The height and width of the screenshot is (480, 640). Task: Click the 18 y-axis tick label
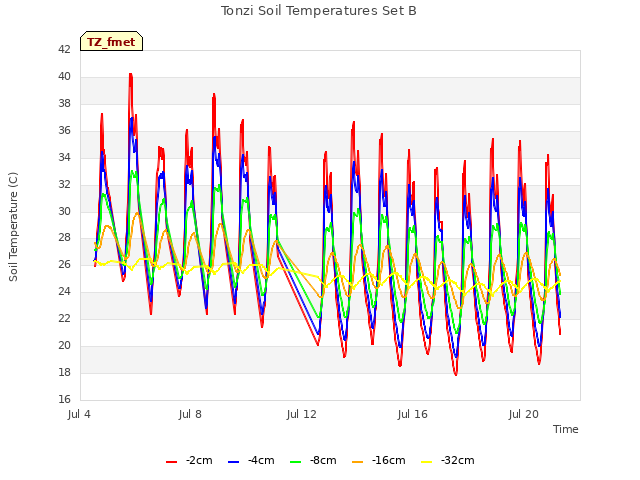pyautogui.click(x=64, y=372)
